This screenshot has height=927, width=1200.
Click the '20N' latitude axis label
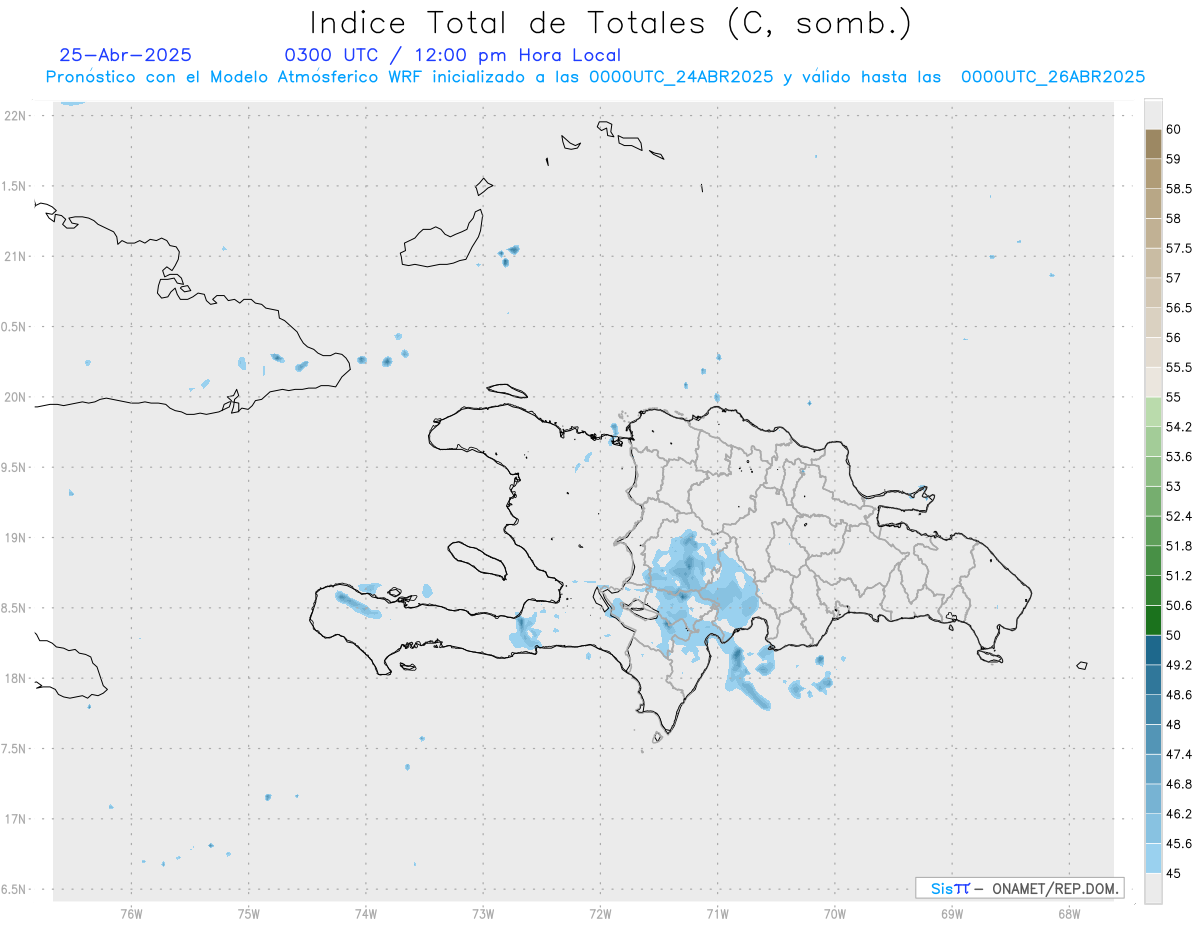(x=17, y=397)
